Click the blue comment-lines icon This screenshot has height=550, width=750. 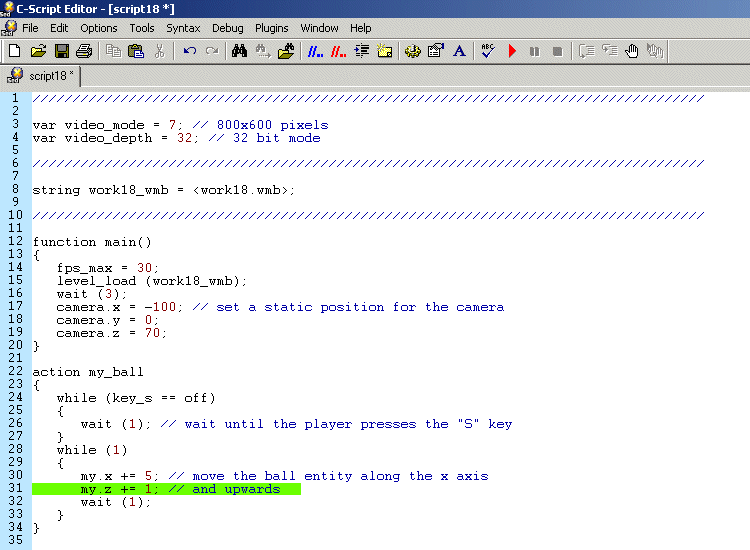[x=315, y=50]
